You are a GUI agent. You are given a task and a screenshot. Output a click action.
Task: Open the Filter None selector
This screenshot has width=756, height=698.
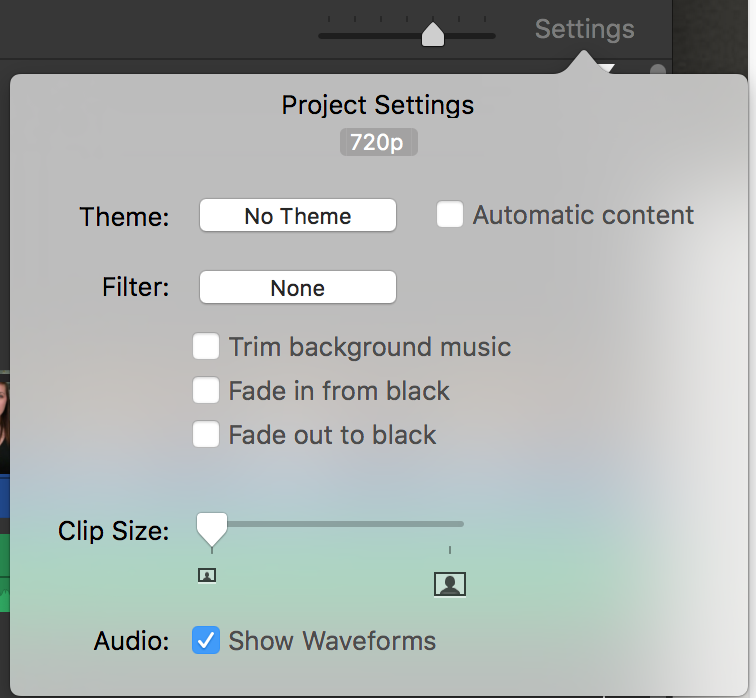pos(298,287)
